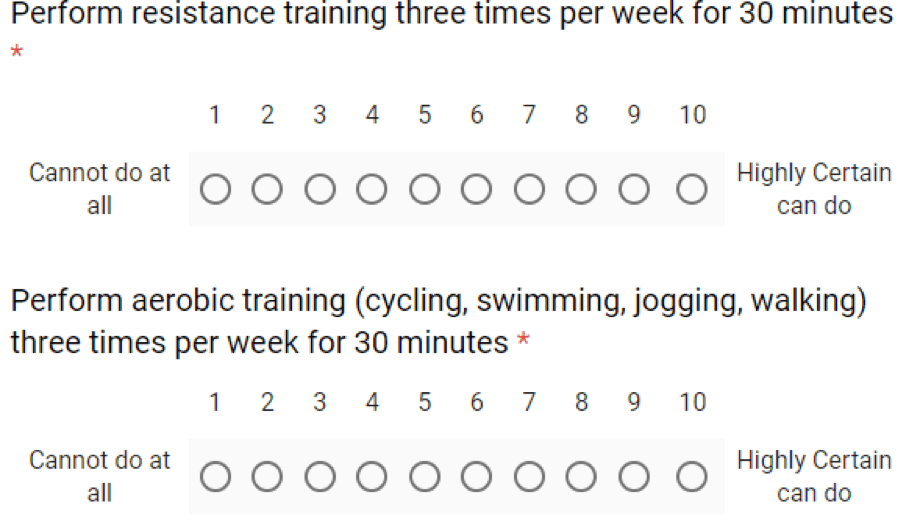The image size is (920, 525).
Task: Select rating 9 for resistance training
Action: pos(634,189)
